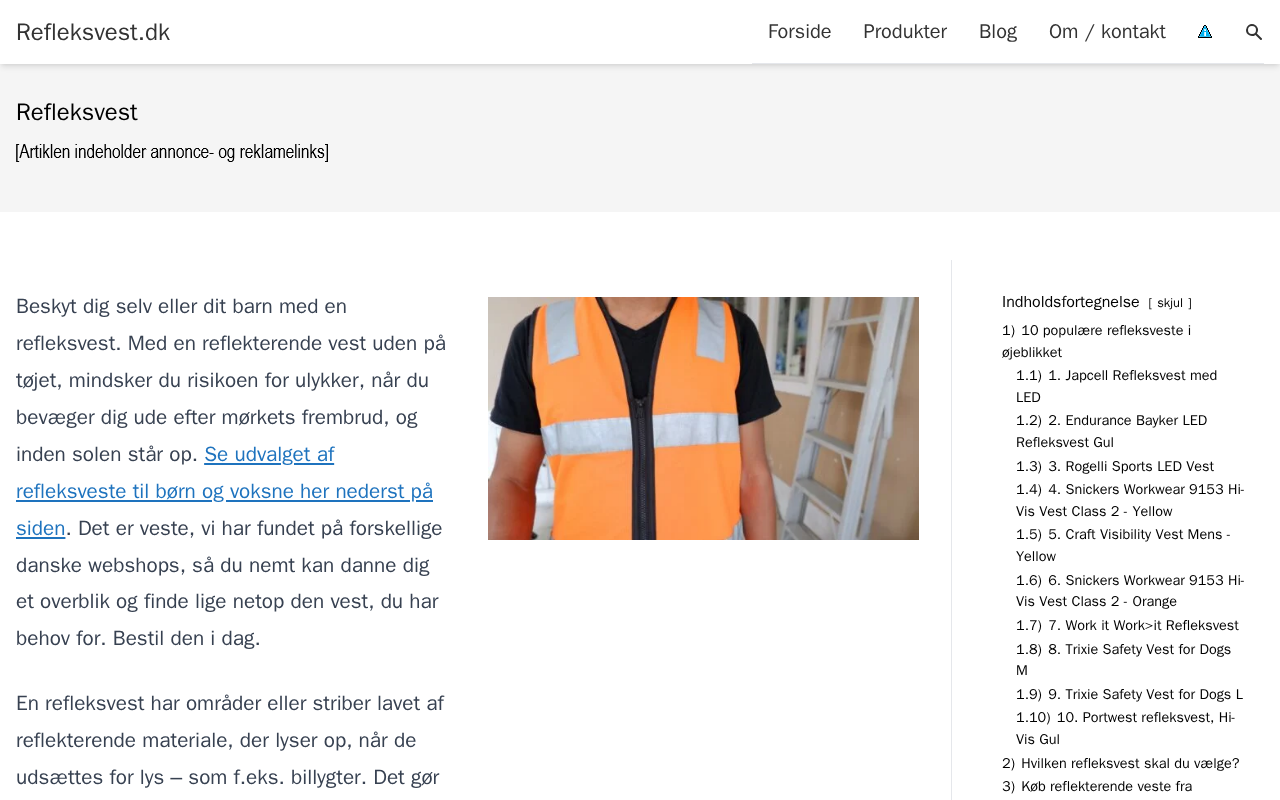
Task: Jump to Japcell Refleksvest med LED
Action: coord(1117,386)
